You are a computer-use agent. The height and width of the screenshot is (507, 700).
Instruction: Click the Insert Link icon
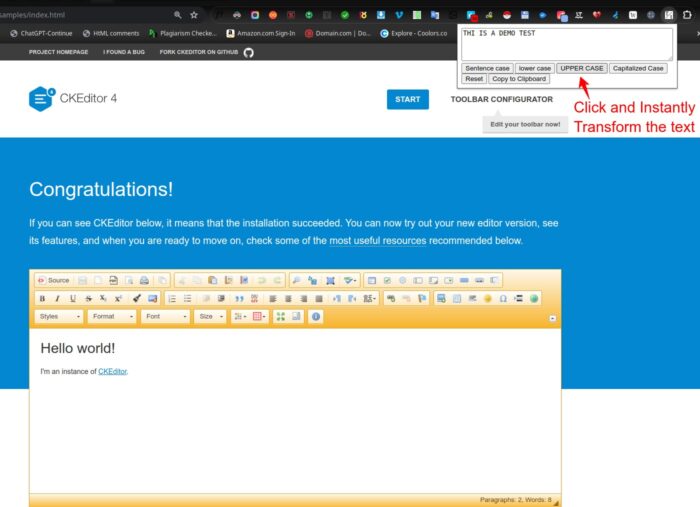click(391, 299)
